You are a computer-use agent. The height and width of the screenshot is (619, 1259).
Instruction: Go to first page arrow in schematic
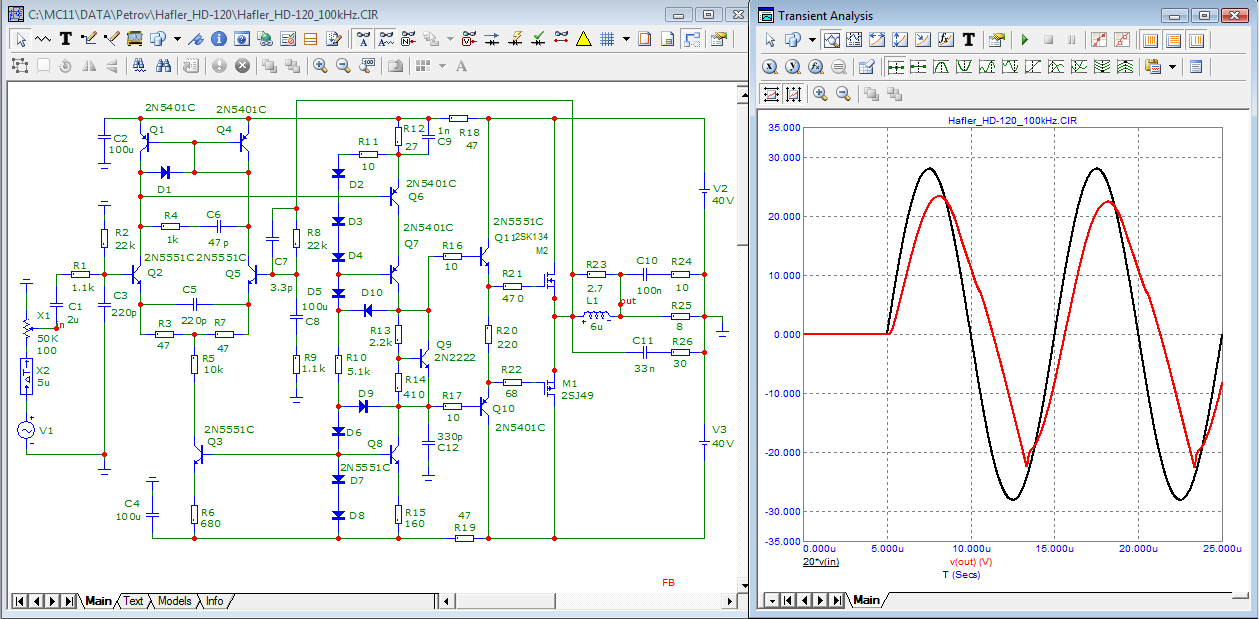[20, 601]
